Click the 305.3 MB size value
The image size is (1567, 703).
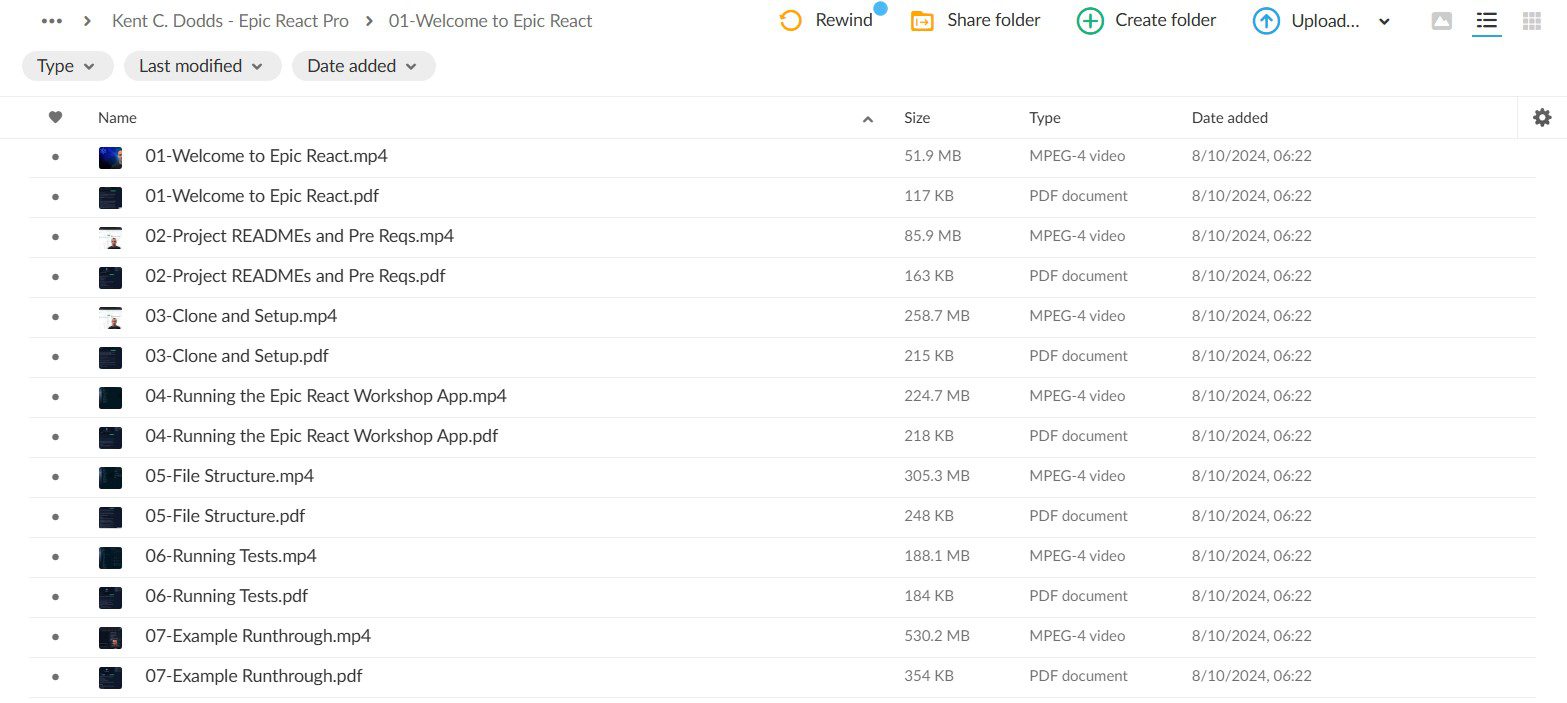pos(937,476)
